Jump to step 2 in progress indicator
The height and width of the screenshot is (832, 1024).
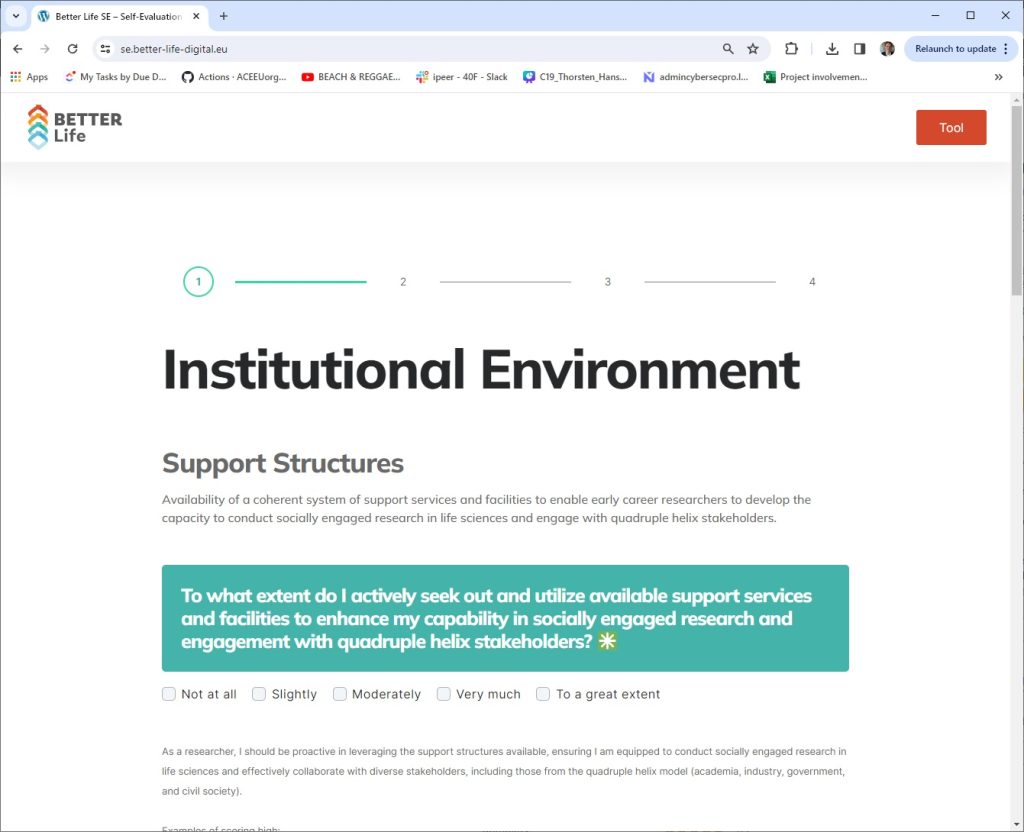(x=403, y=282)
